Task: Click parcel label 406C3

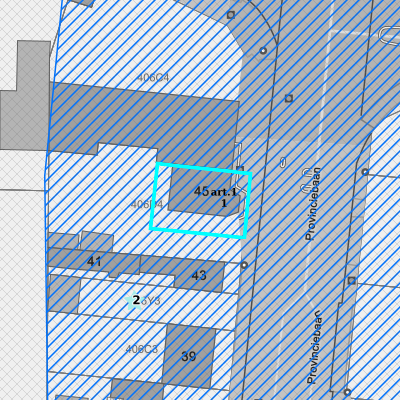Action: (142, 349)
